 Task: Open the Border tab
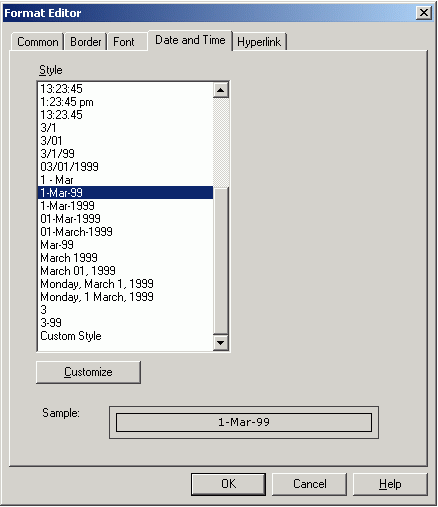86,42
